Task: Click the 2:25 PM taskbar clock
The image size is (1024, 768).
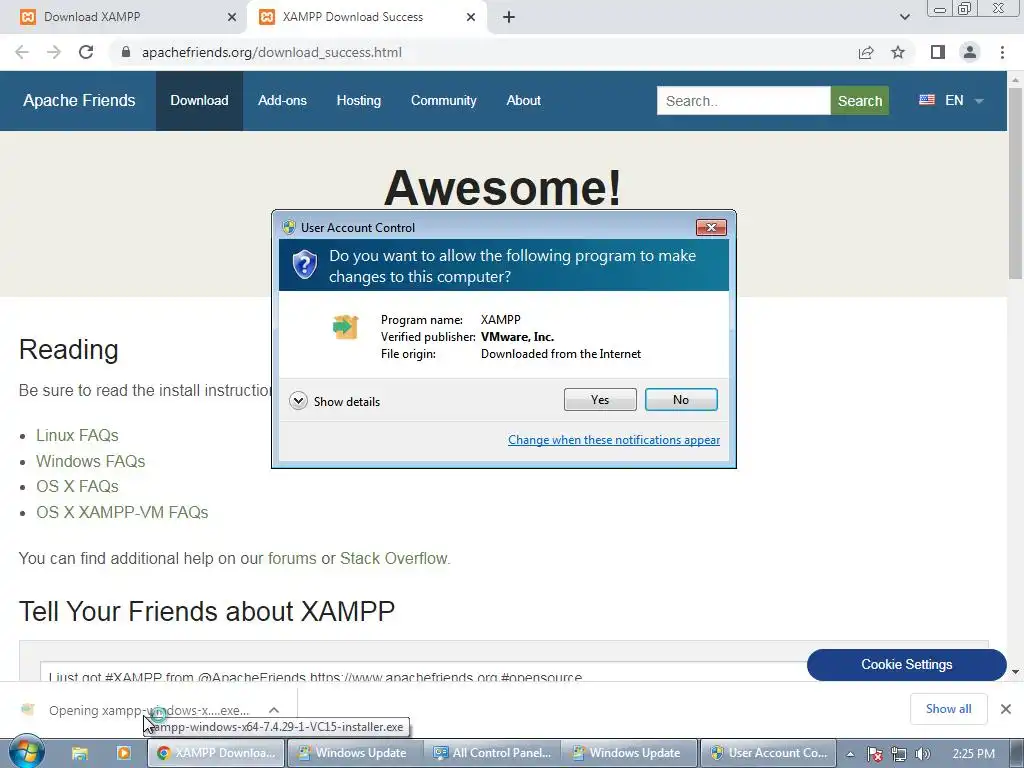Action: pyautogui.click(x=973, y=754)
